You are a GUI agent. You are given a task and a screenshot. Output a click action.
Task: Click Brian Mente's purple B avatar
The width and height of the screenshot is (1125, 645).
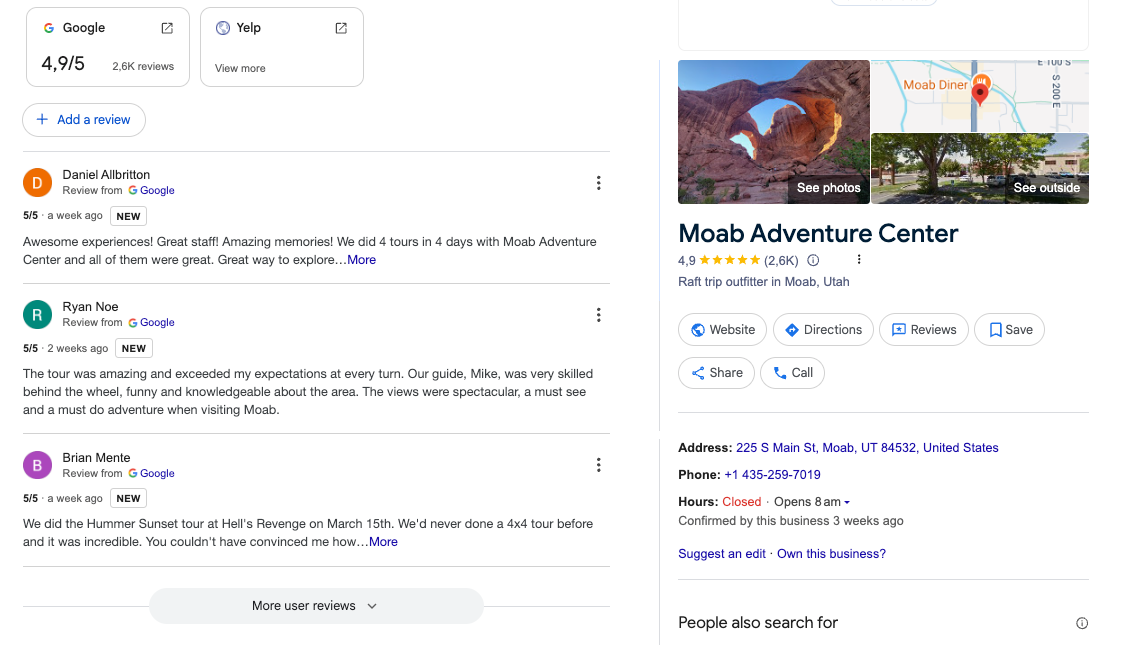37,465
